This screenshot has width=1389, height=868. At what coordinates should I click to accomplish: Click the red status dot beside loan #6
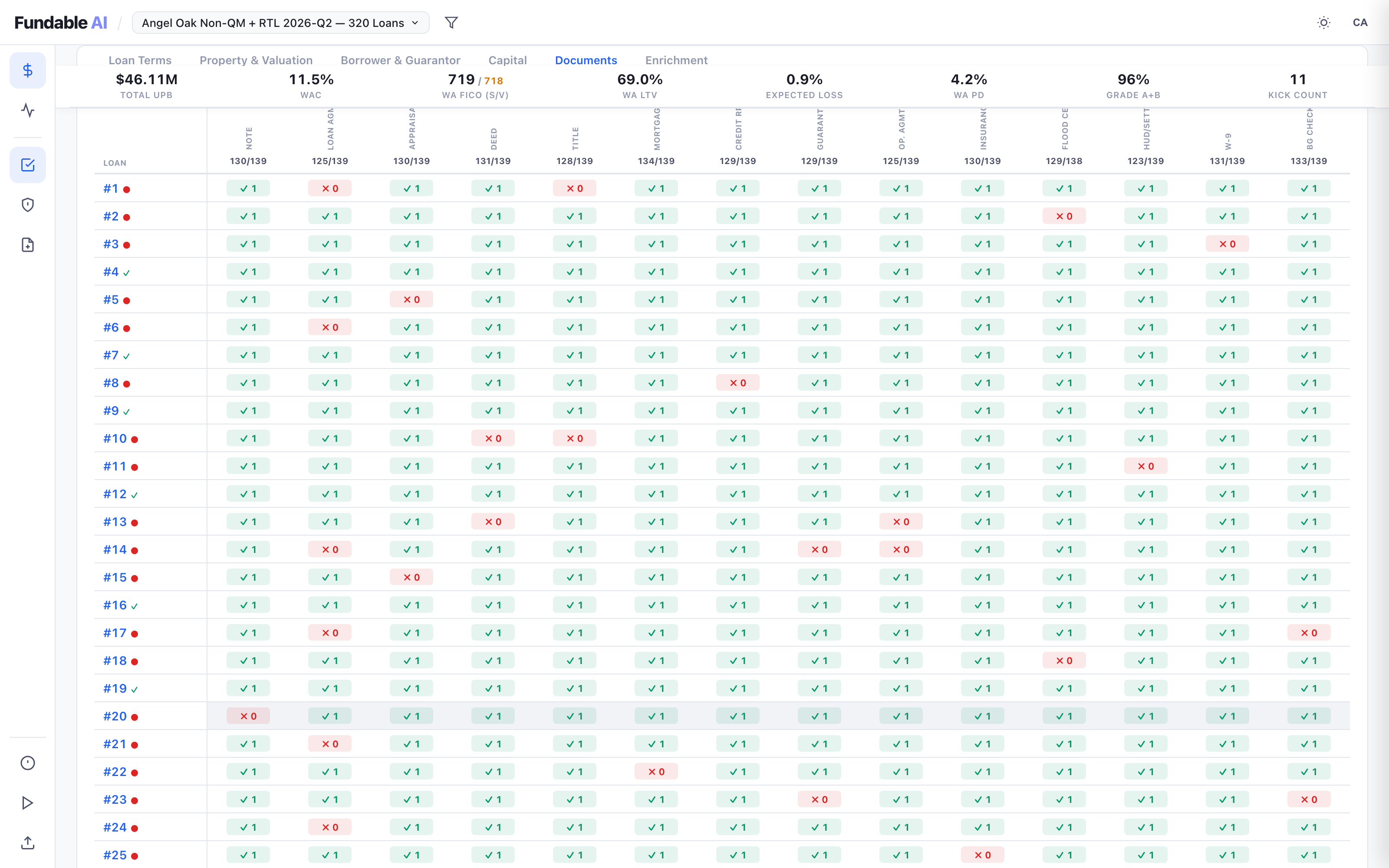(x=127, y=329)
